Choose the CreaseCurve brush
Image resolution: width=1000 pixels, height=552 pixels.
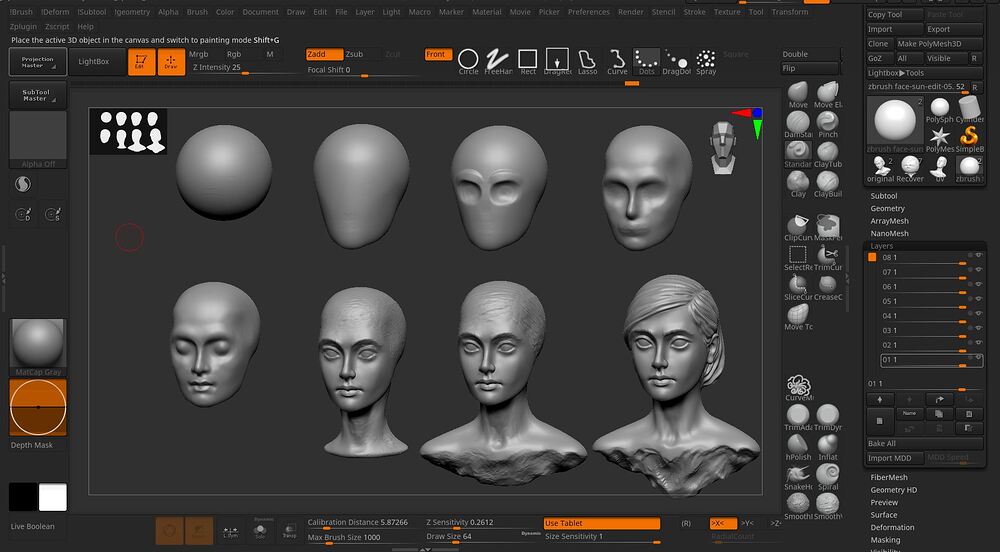coord(828,287)
